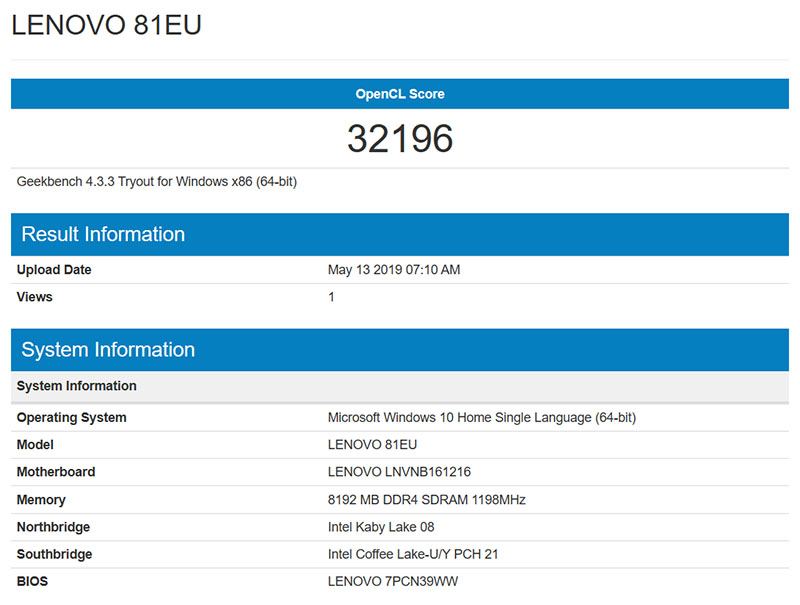Select Microsoft Windows 10 Home Single Language value
Screen dimensions: 800x605
point(482,418)
